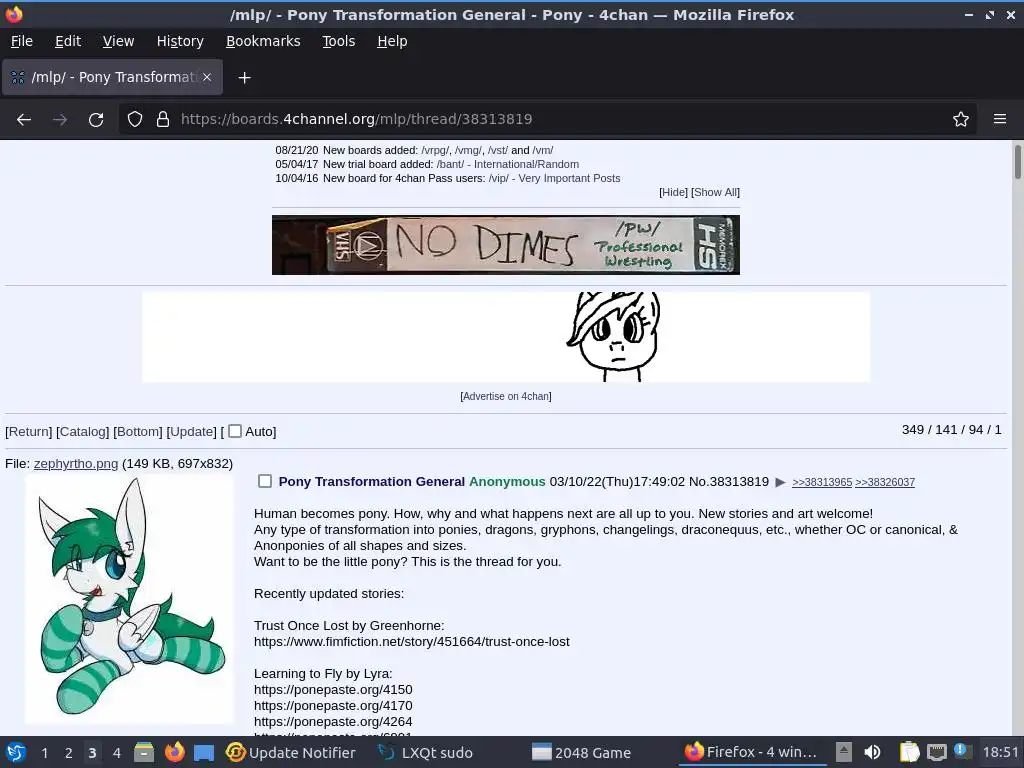Open Update Notifier from the taskbar

click(x=291, y=752)
